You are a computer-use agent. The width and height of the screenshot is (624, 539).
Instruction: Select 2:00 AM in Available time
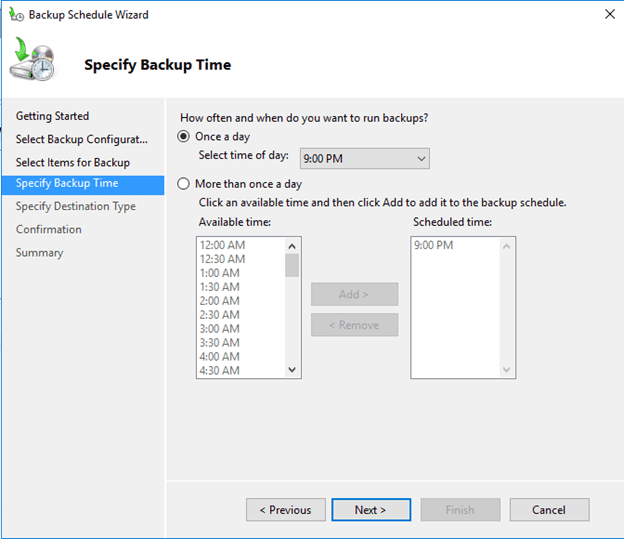click(x=220, y=301)
